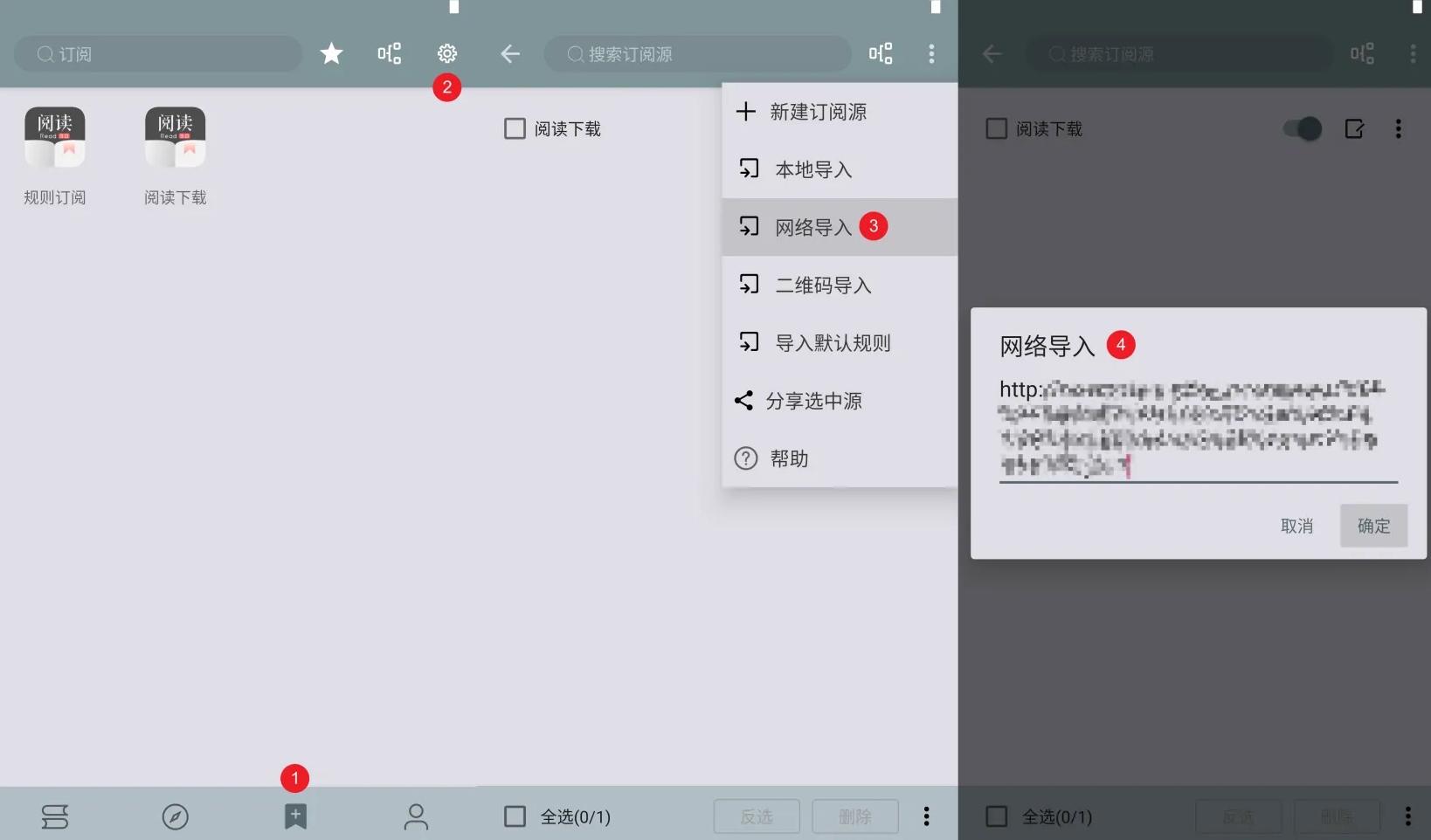The height and width of the screenshot is (840, 1431).
Task: Click the star favorites icon
Action: 331,54
